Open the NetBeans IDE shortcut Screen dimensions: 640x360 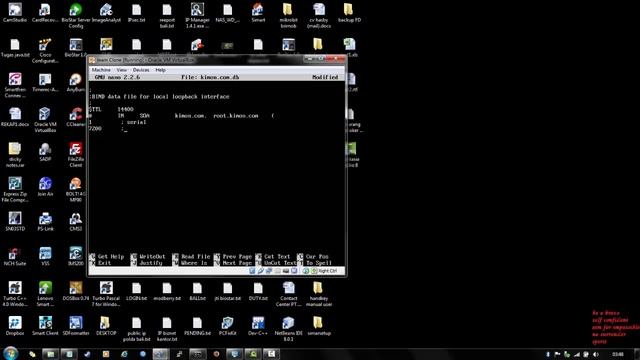click(288, 329)
